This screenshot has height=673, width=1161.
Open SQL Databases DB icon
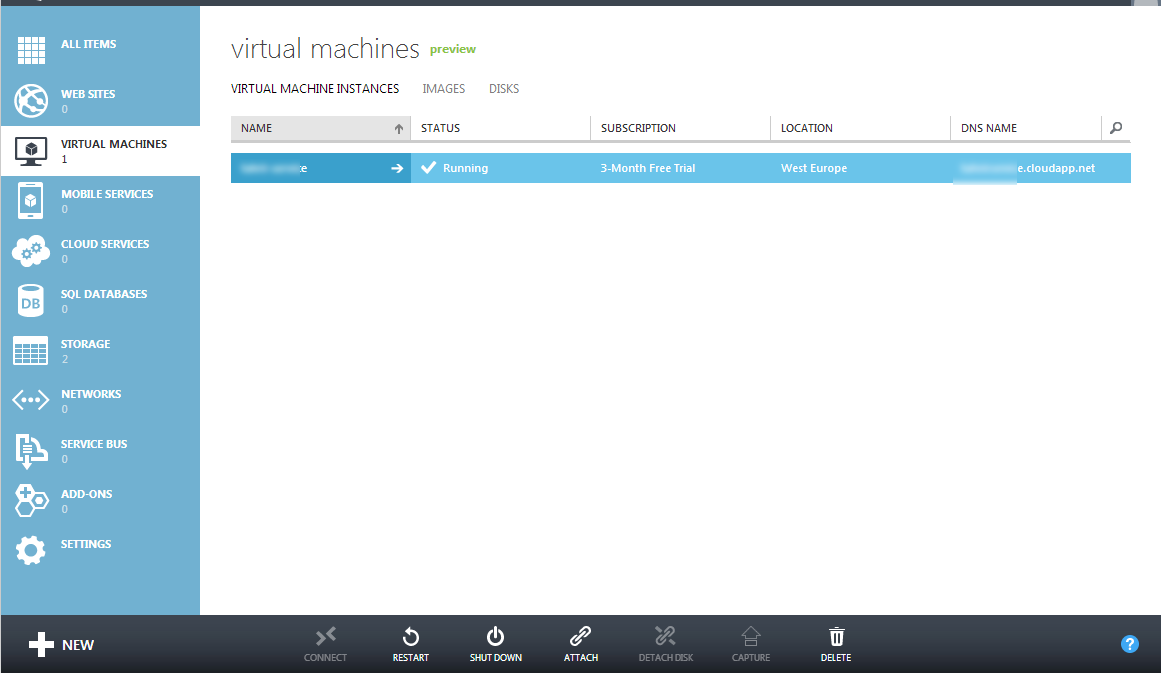(x=30, y=301)
